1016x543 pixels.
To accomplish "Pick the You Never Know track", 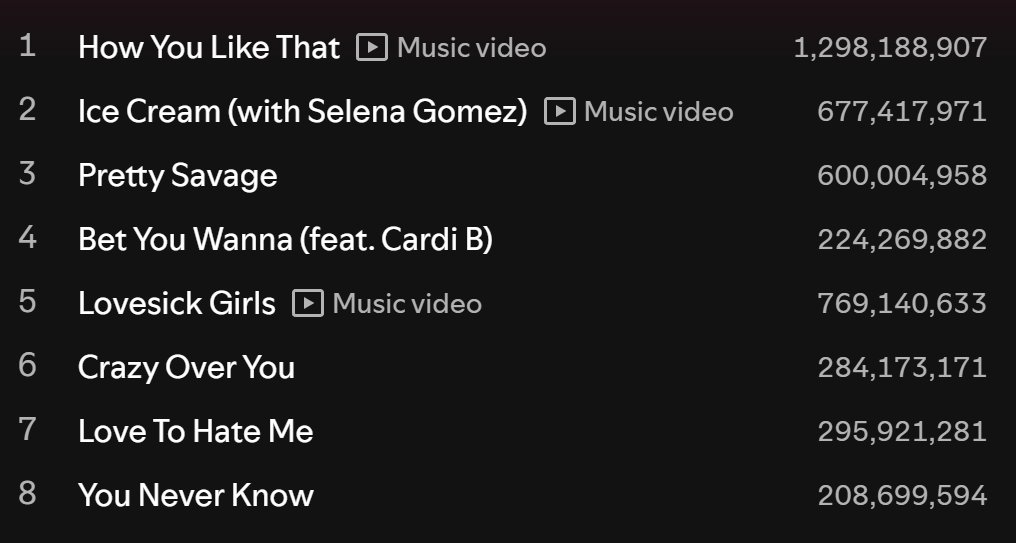I will point(196,495).
